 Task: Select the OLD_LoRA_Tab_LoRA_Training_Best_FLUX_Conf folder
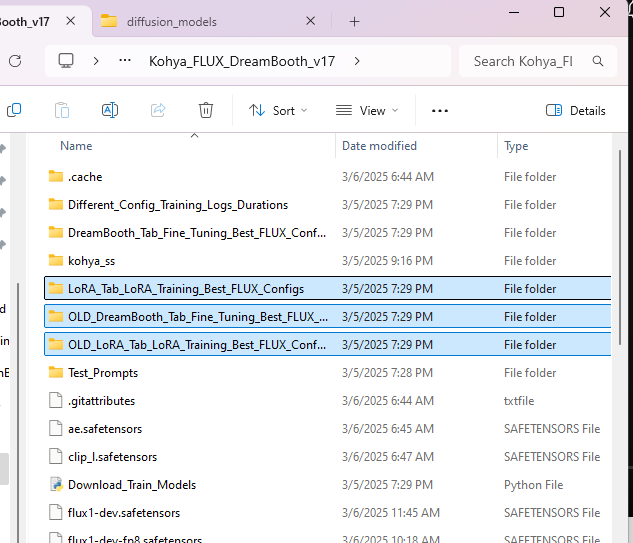[x=328, y=344]
